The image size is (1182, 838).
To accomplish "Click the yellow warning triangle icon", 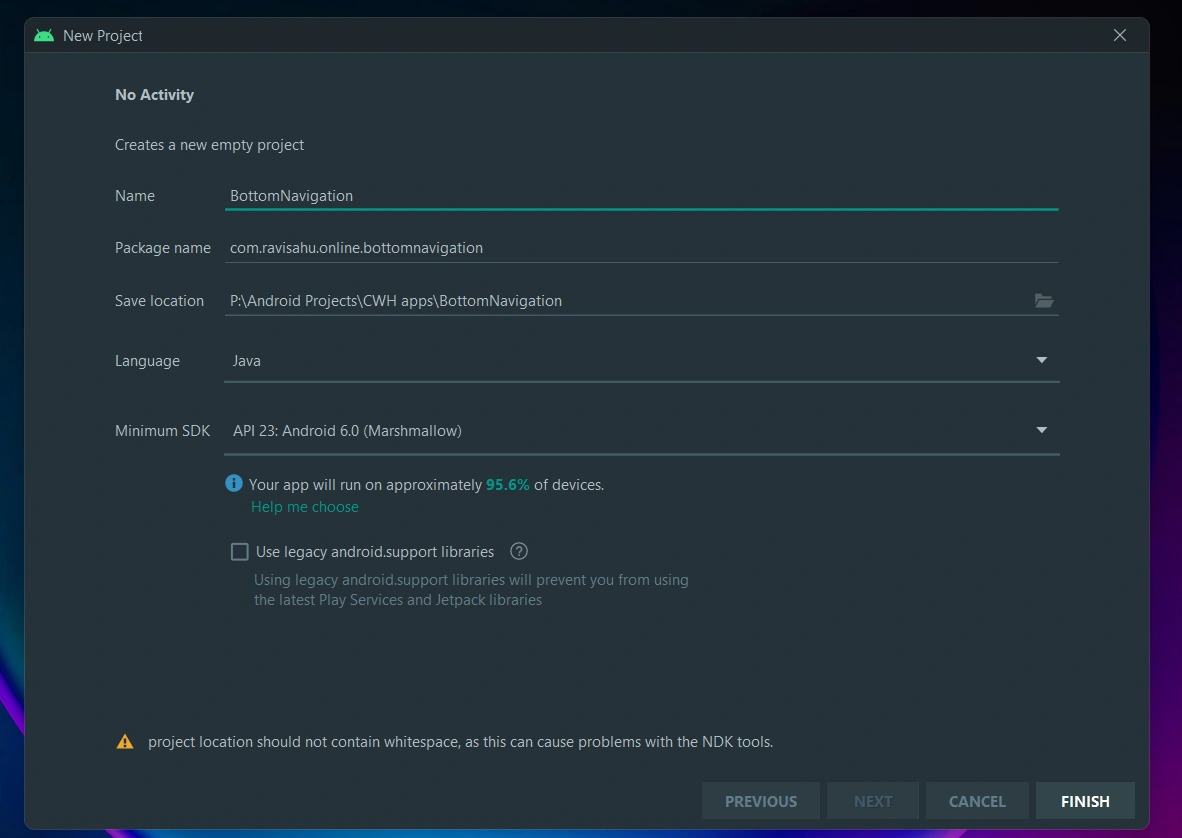I will click(x=125, y=742).
